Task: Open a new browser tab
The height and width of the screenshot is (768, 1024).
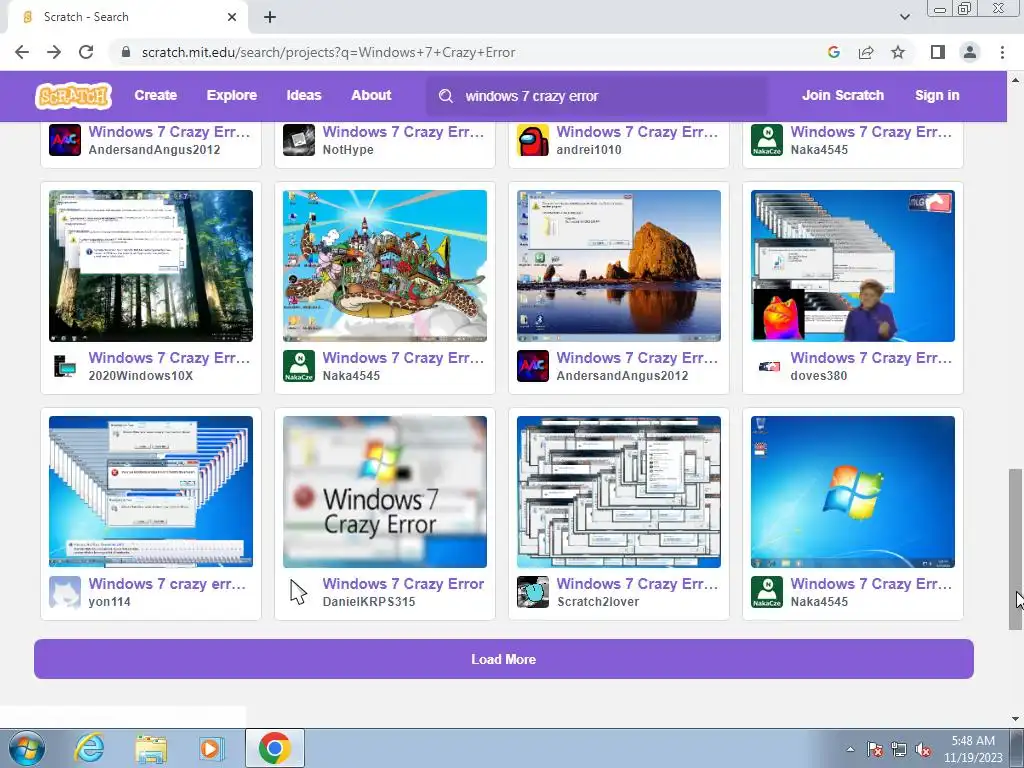Action: click(x=270, y=17)
